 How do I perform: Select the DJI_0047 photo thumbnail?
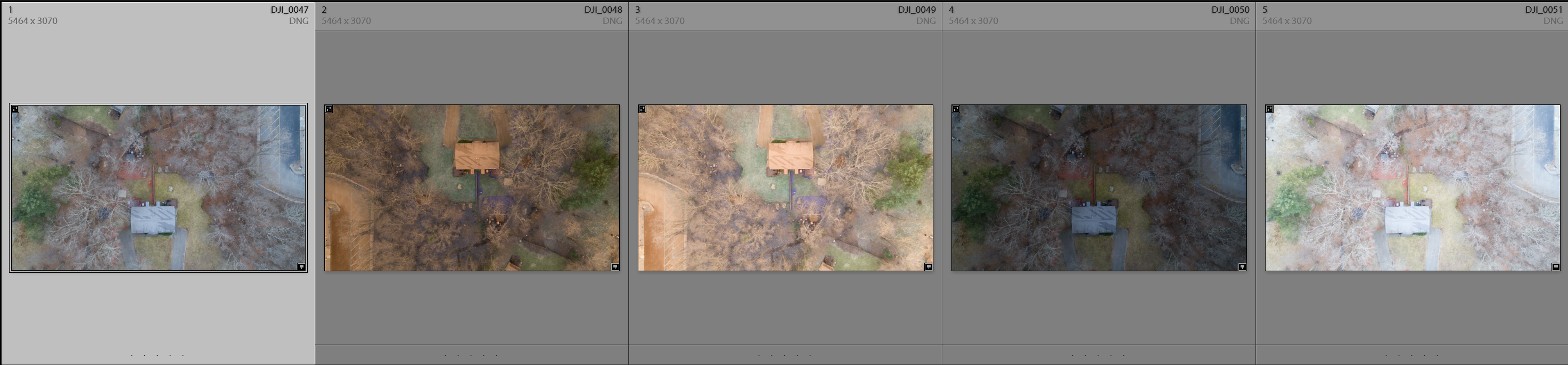pyautogui.click(x=158, y=188)
